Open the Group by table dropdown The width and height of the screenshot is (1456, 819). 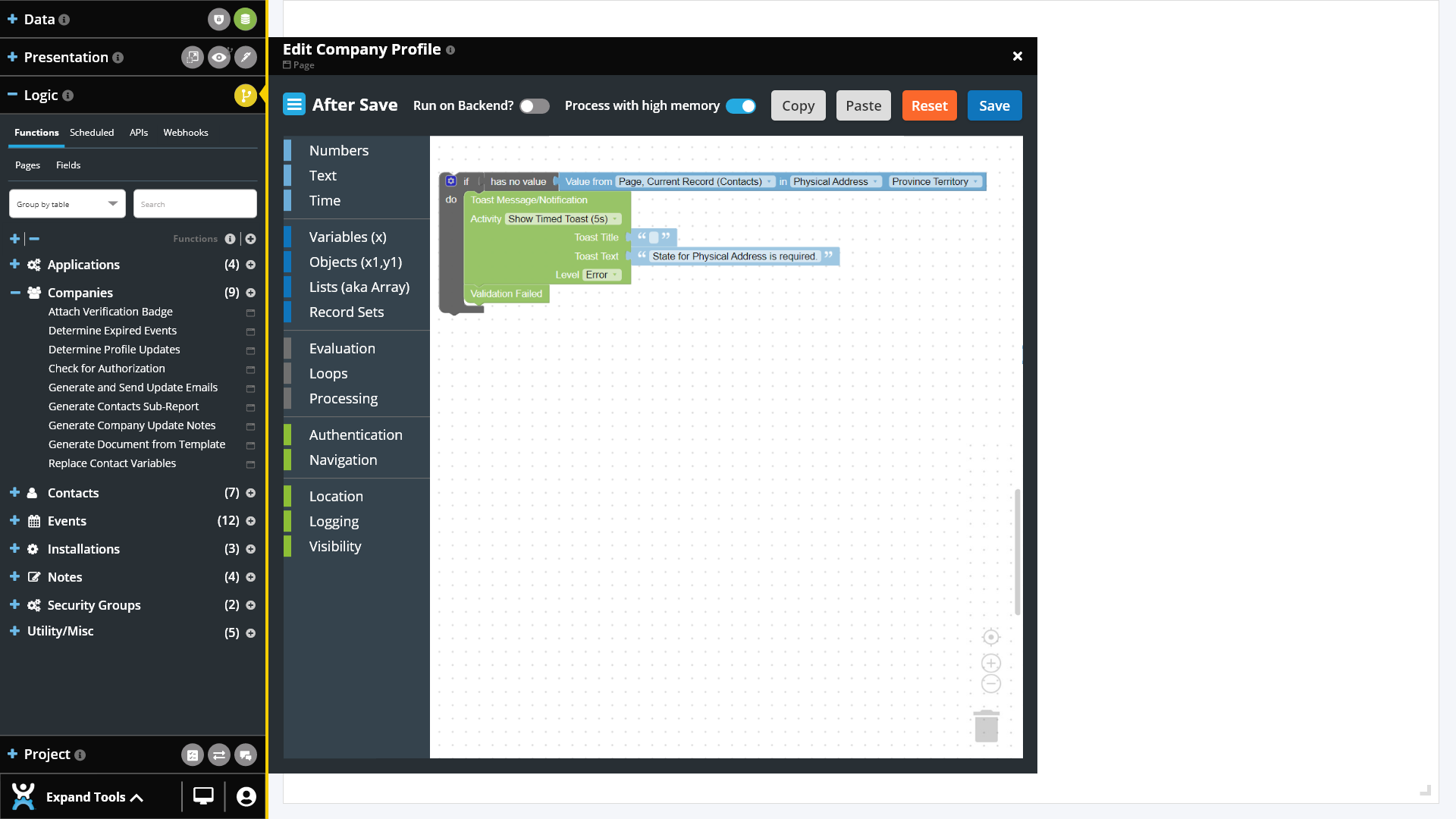[x=67, y=204]
